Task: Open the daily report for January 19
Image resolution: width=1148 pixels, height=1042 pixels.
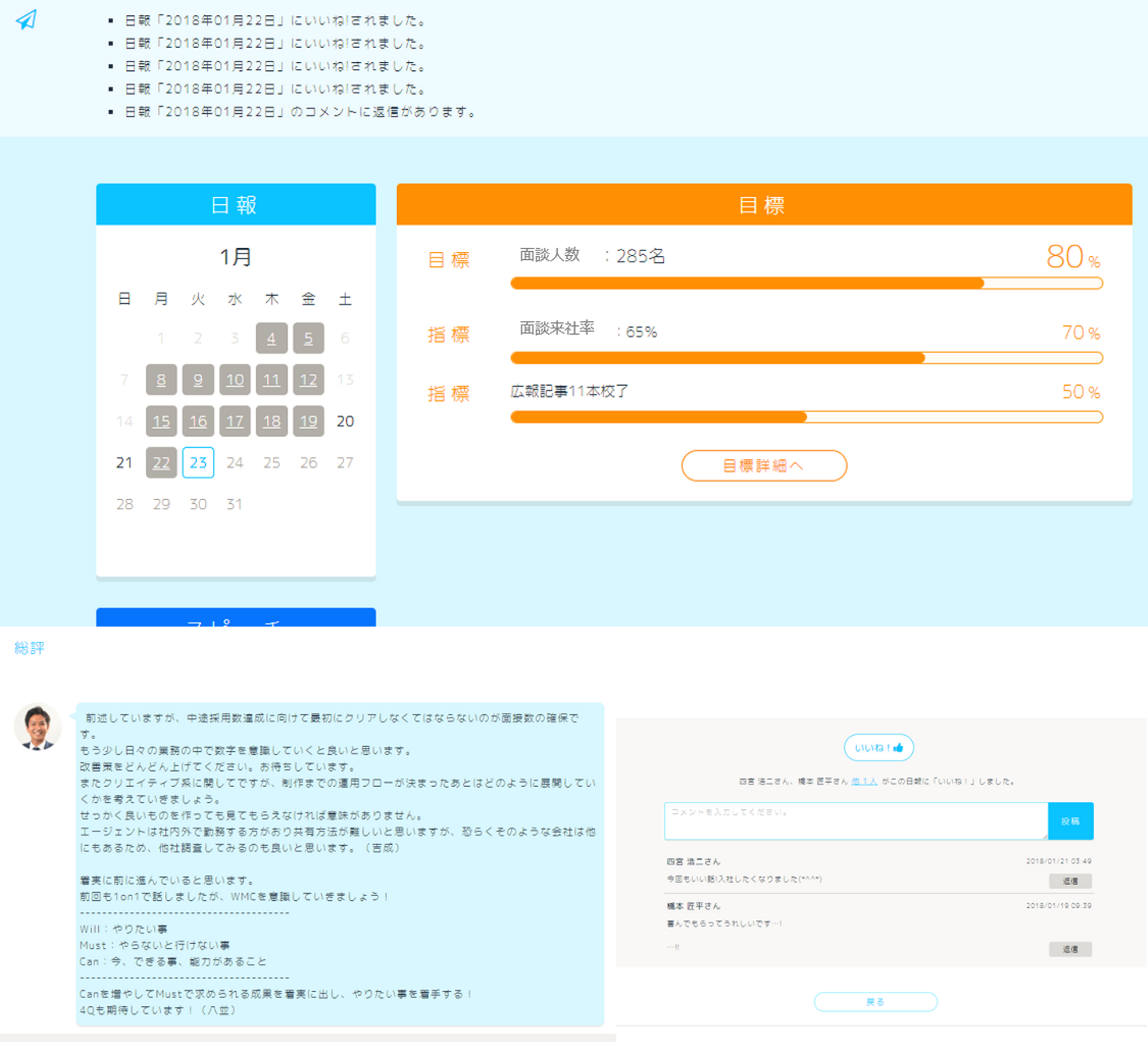Action: tap(309, 421)
